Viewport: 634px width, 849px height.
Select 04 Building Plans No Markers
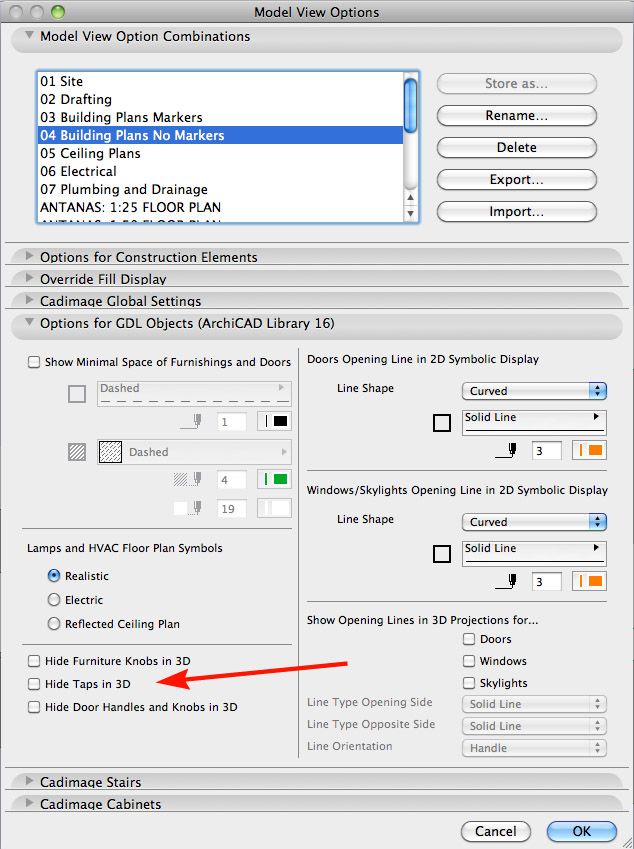pyautogui.click(x=220, y=135)
